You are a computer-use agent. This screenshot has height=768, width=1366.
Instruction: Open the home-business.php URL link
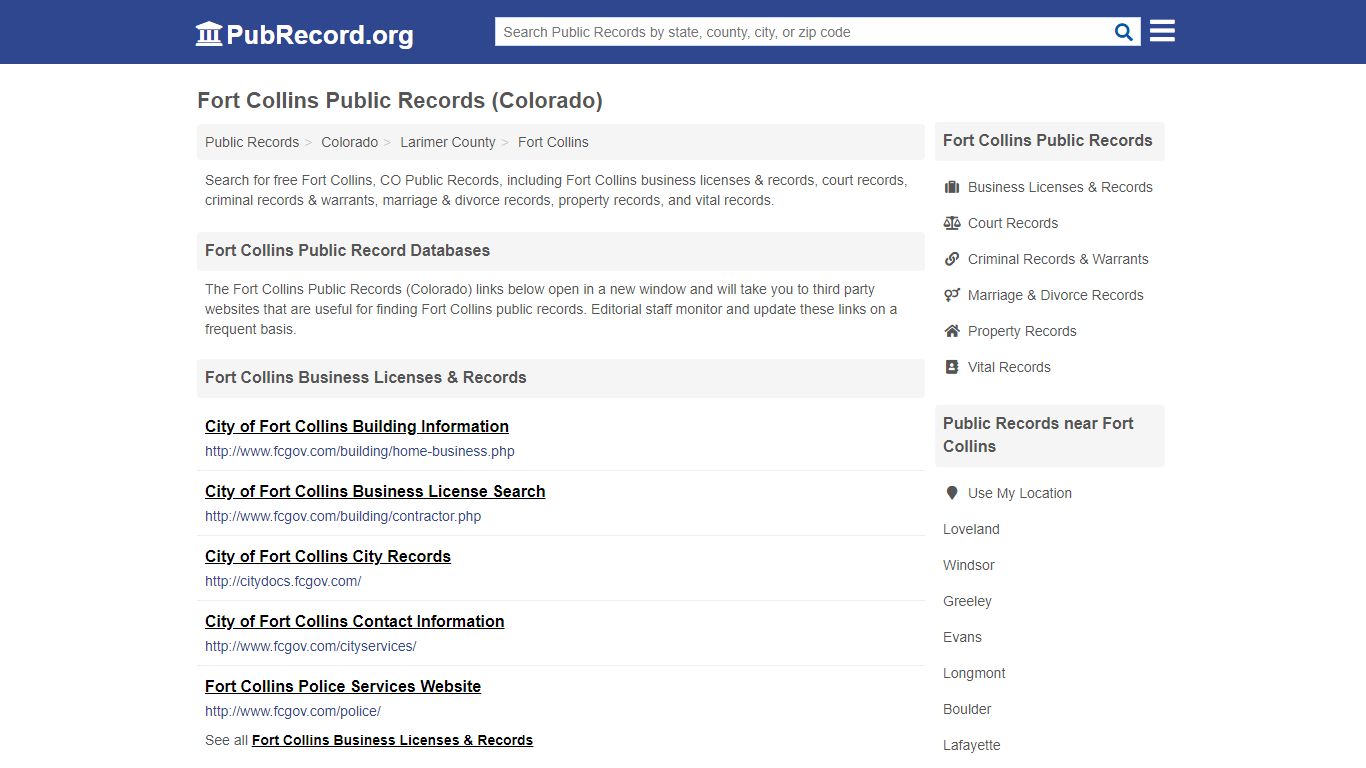click(x=360, y=451)
